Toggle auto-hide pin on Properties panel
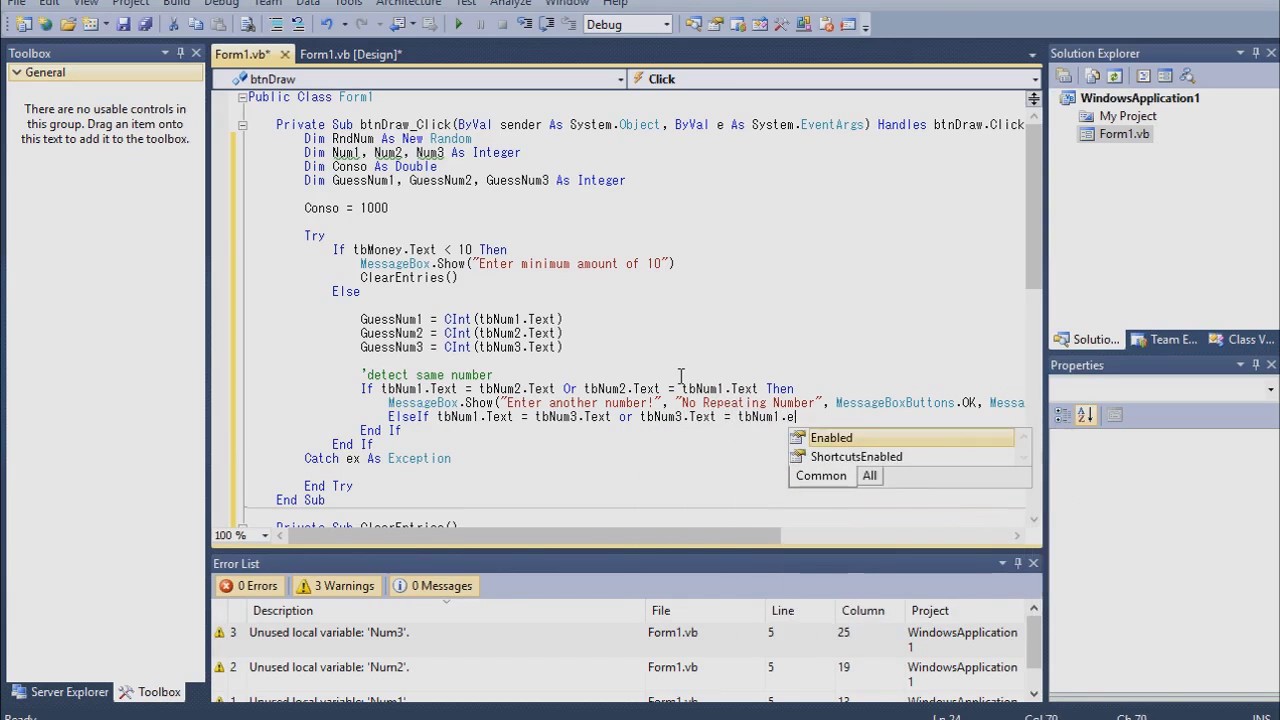The image size is (1280, 720). coord(1256,365)
